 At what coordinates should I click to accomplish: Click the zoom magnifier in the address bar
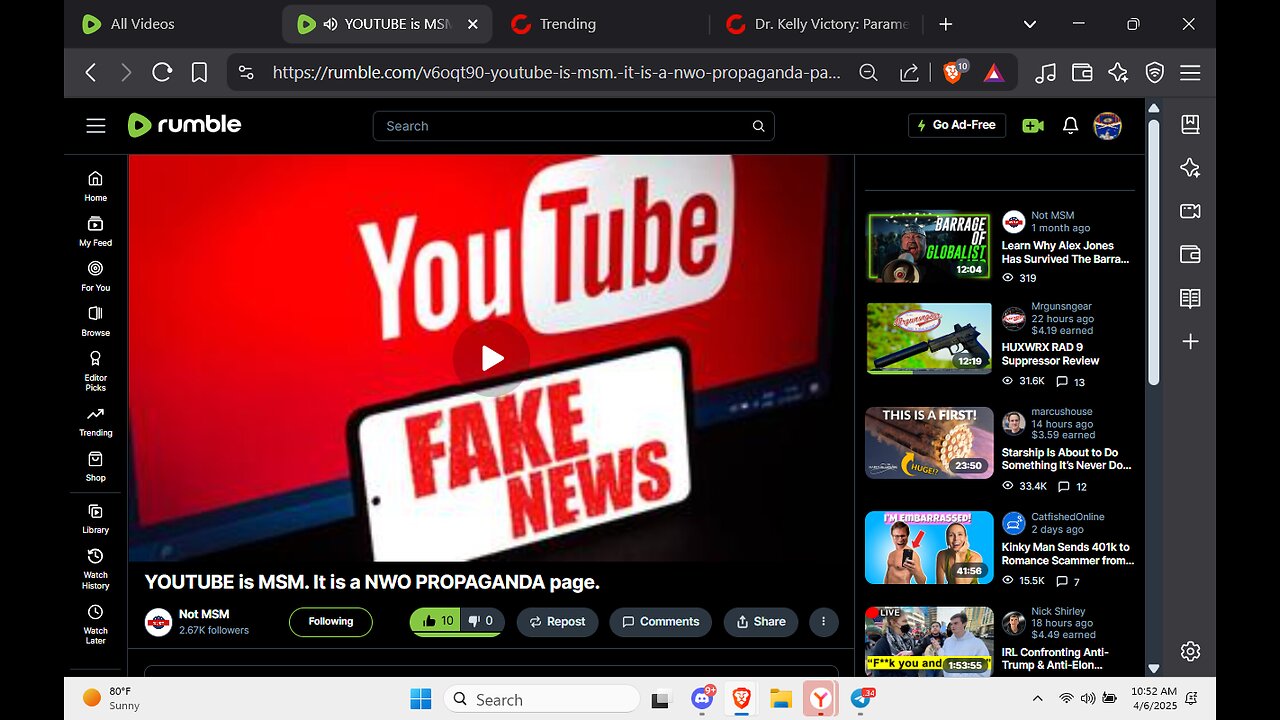(869, 72)
